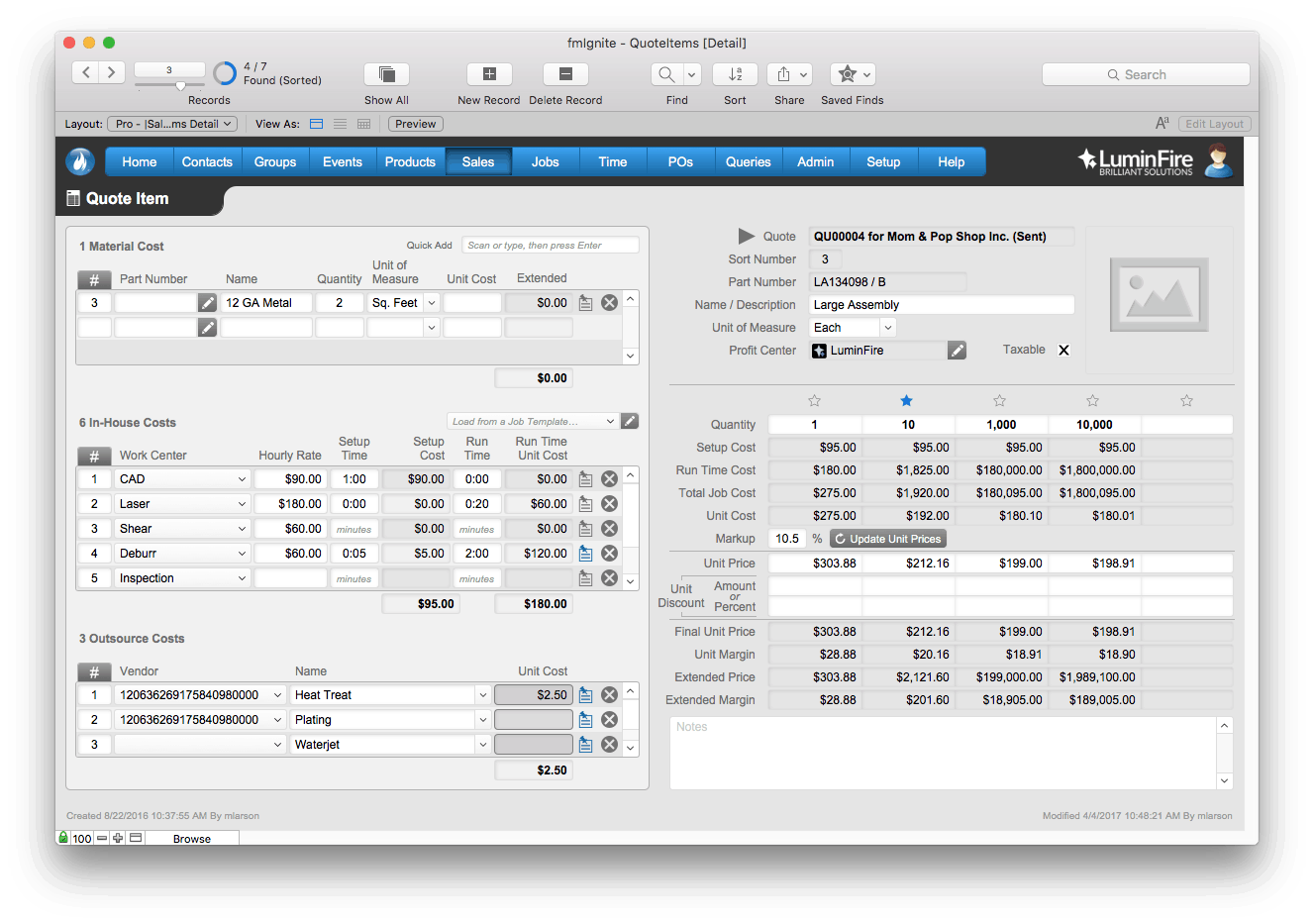Remove the Deburr row with its X icon

click(609, 553)
